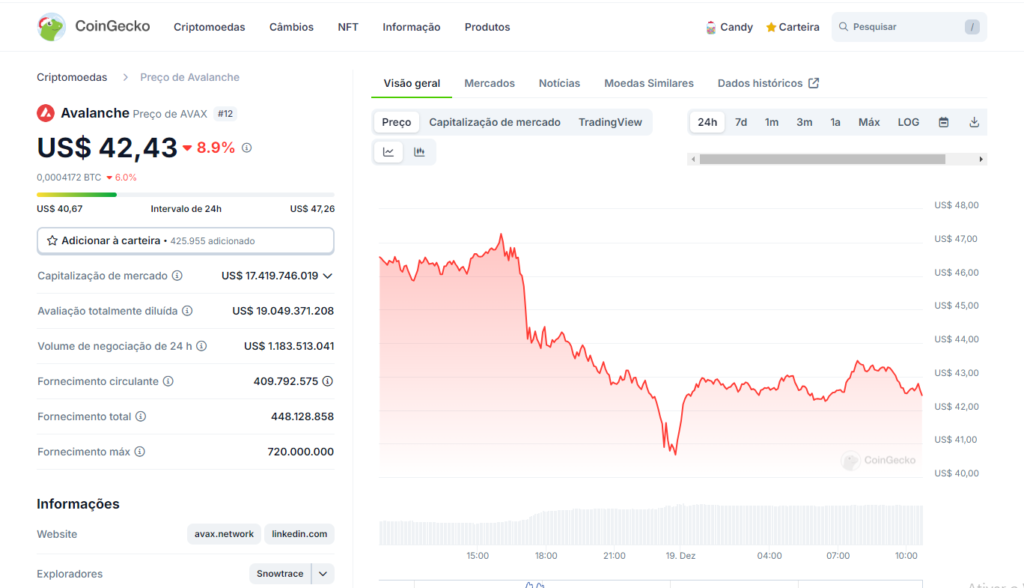Select the 3m time range
The height and width of the screenshot is (588, 1024).
click(805, 122)
